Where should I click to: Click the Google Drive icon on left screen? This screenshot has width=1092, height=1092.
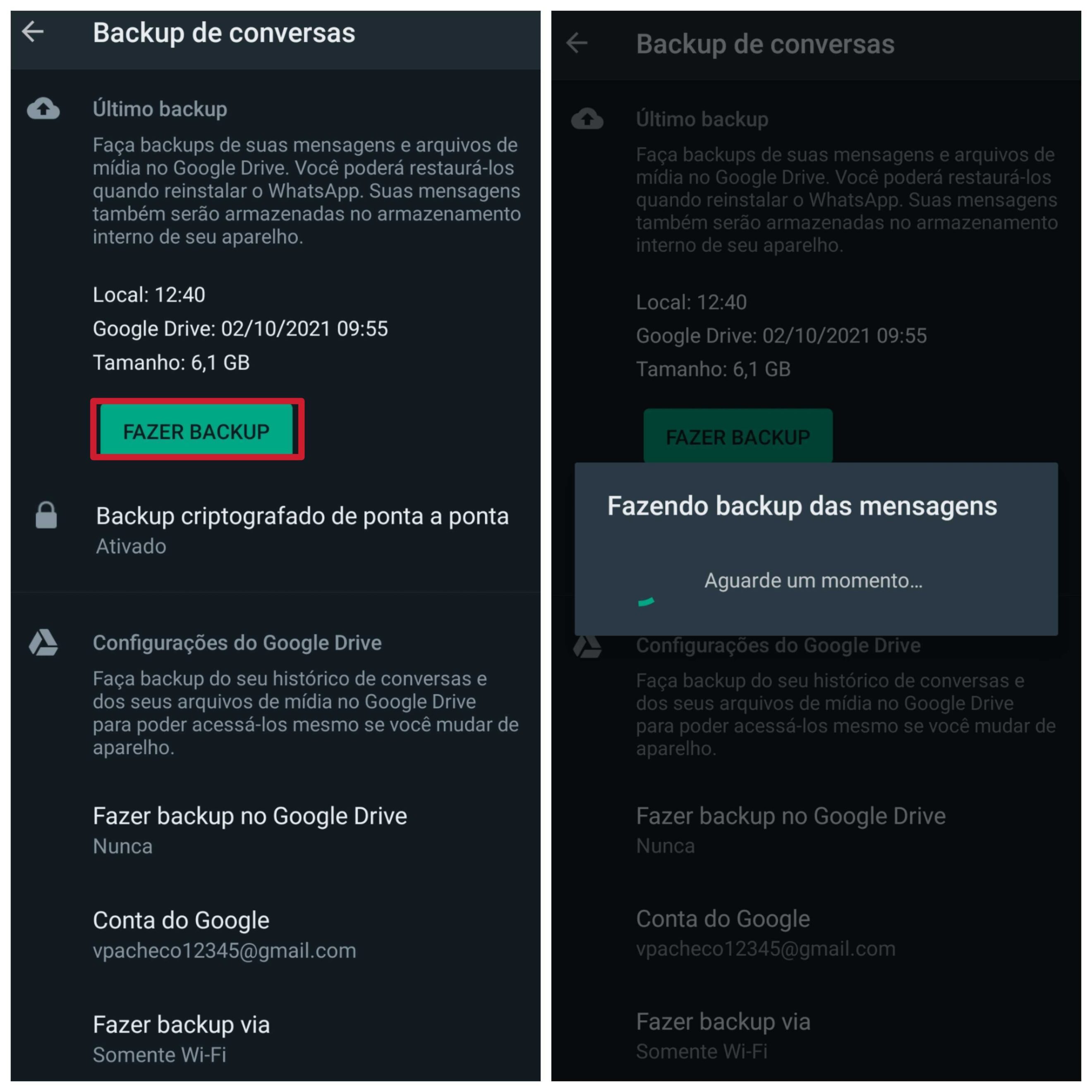coord(43,643)
